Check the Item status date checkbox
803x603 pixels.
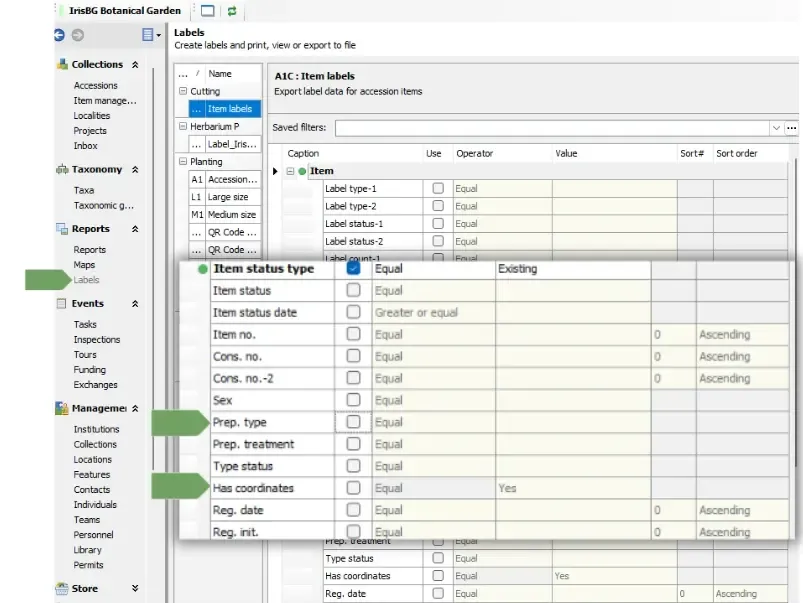(x=353, y=311)
